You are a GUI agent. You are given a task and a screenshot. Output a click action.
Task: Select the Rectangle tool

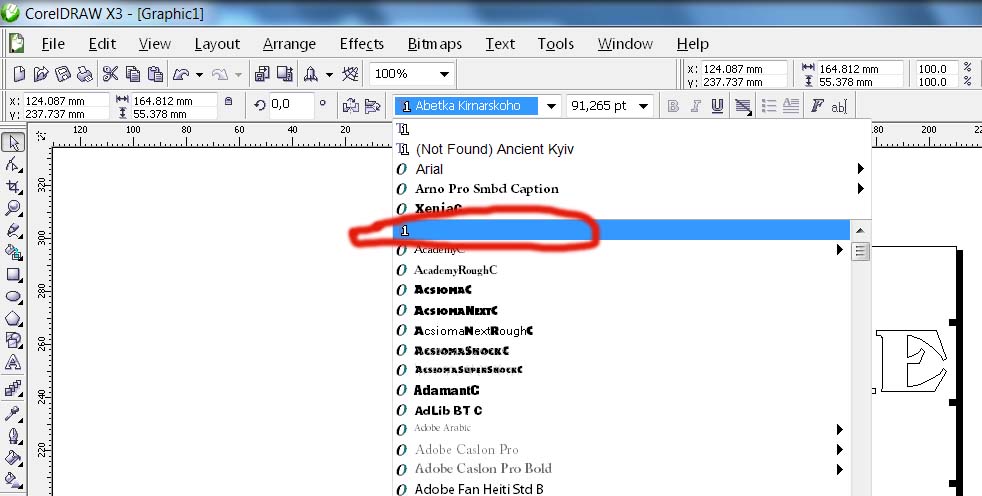click(x=13, y=274)
